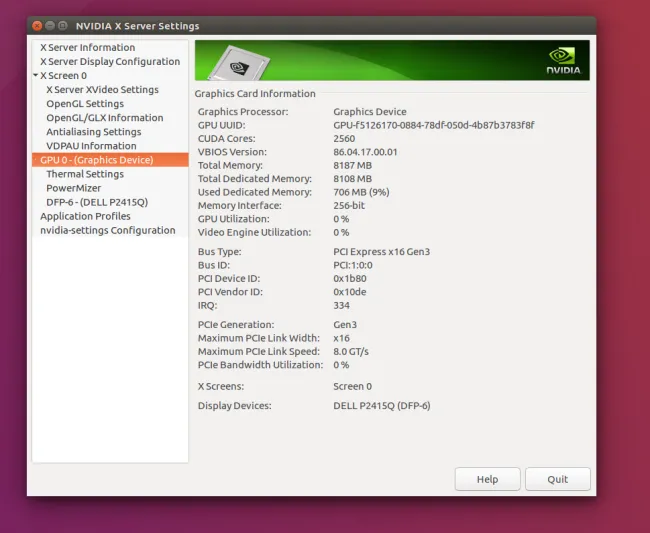Image resolution: width=650 pixels, height=533 pixels.
Task: Click IRQ value 334
Action: [342, 305]
